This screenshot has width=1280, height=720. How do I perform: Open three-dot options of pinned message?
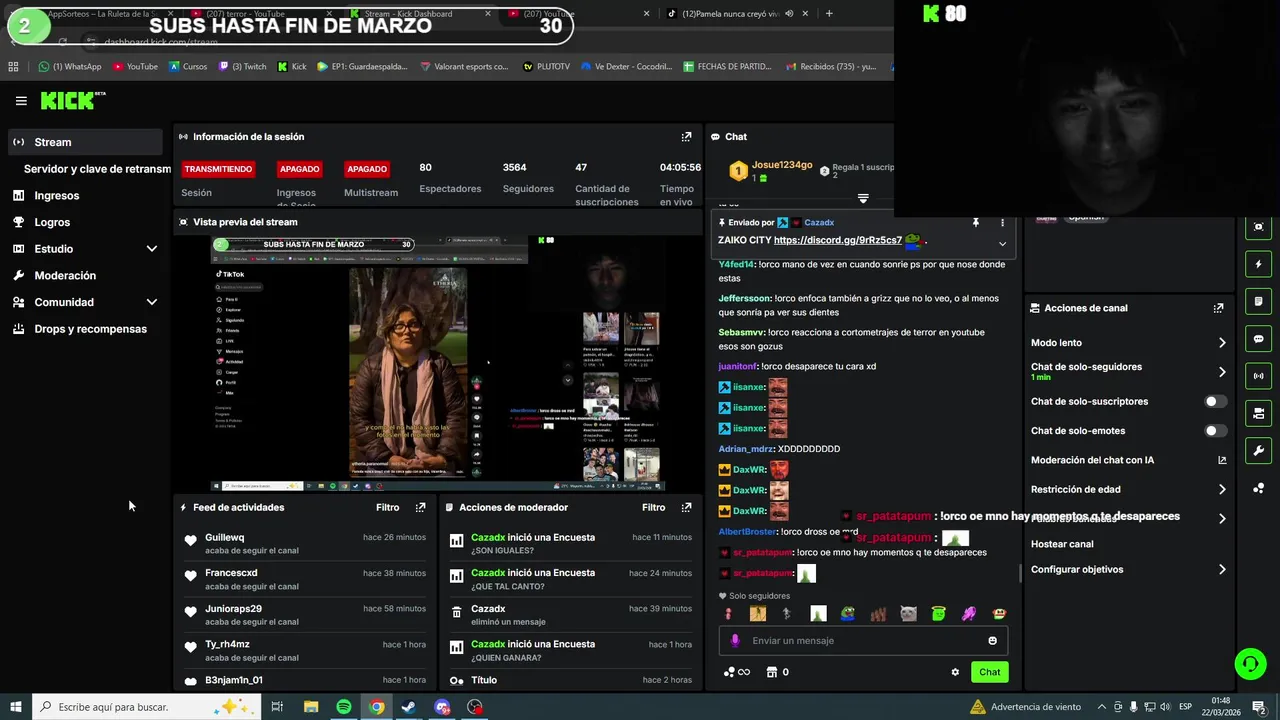coord(1002,222)
